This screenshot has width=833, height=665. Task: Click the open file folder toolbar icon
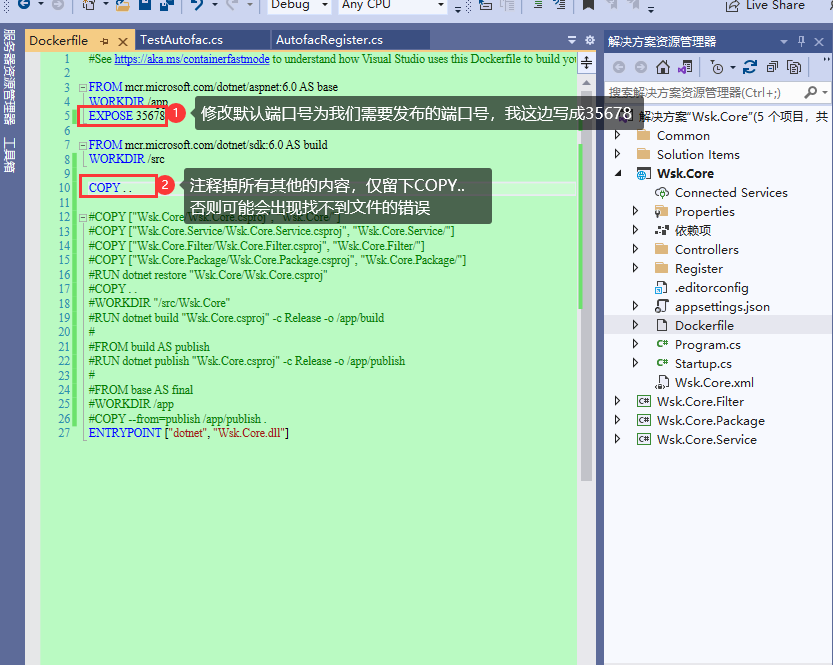click(x=123, y=5)
